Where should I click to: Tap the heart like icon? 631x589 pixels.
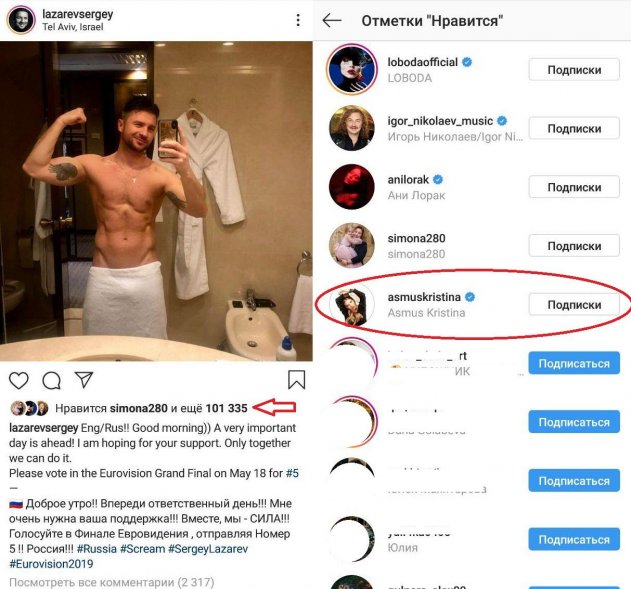coord(19,380)
